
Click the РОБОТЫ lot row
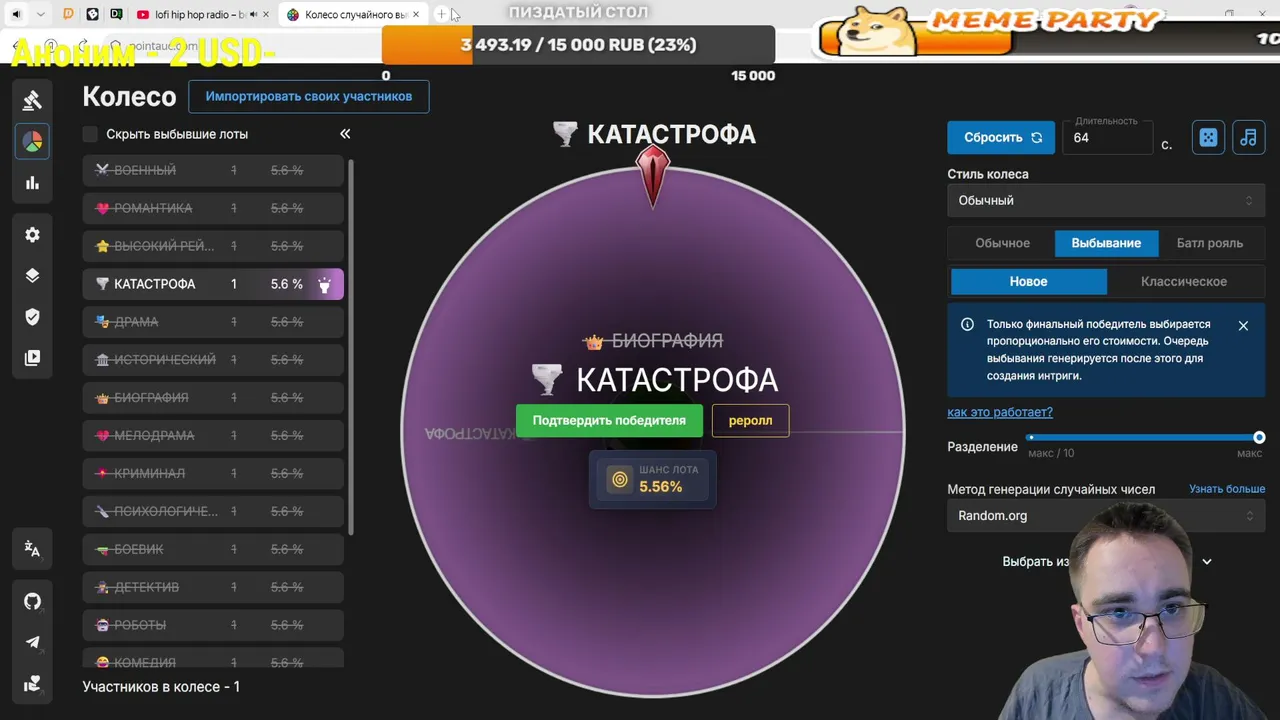(x=213, y=625)
